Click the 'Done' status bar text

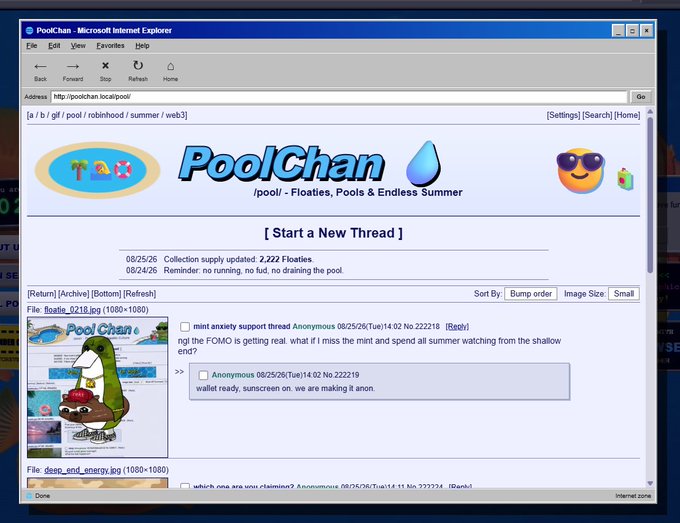pos(42,496)
